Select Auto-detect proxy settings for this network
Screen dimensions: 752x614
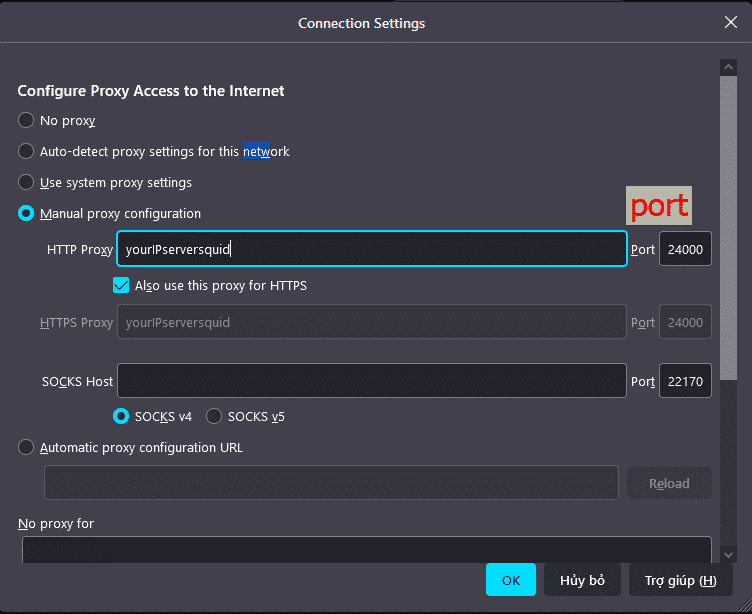click(26, 152)
